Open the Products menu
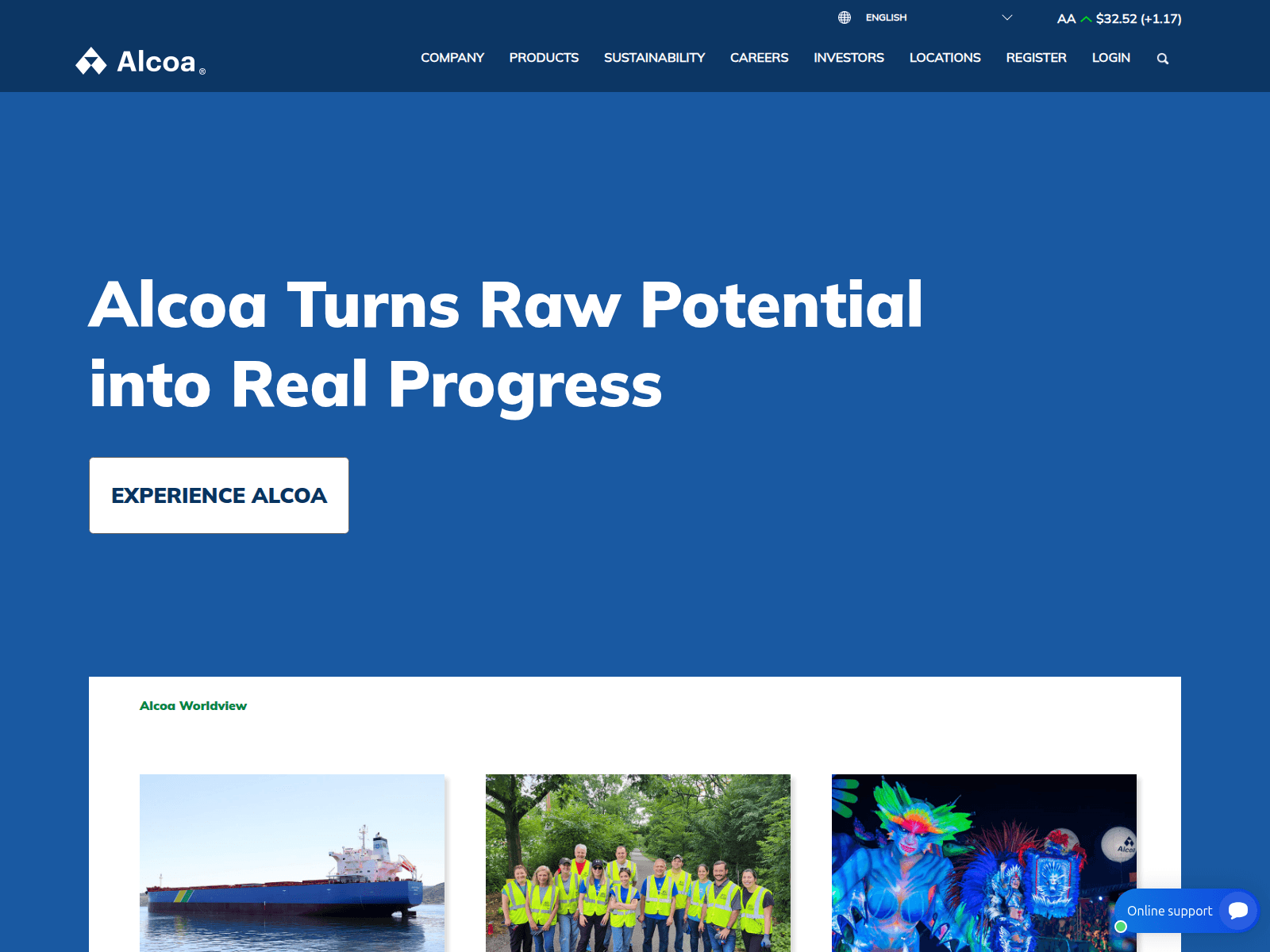This screenshot has width=1270, height=952. pos(544,58)
